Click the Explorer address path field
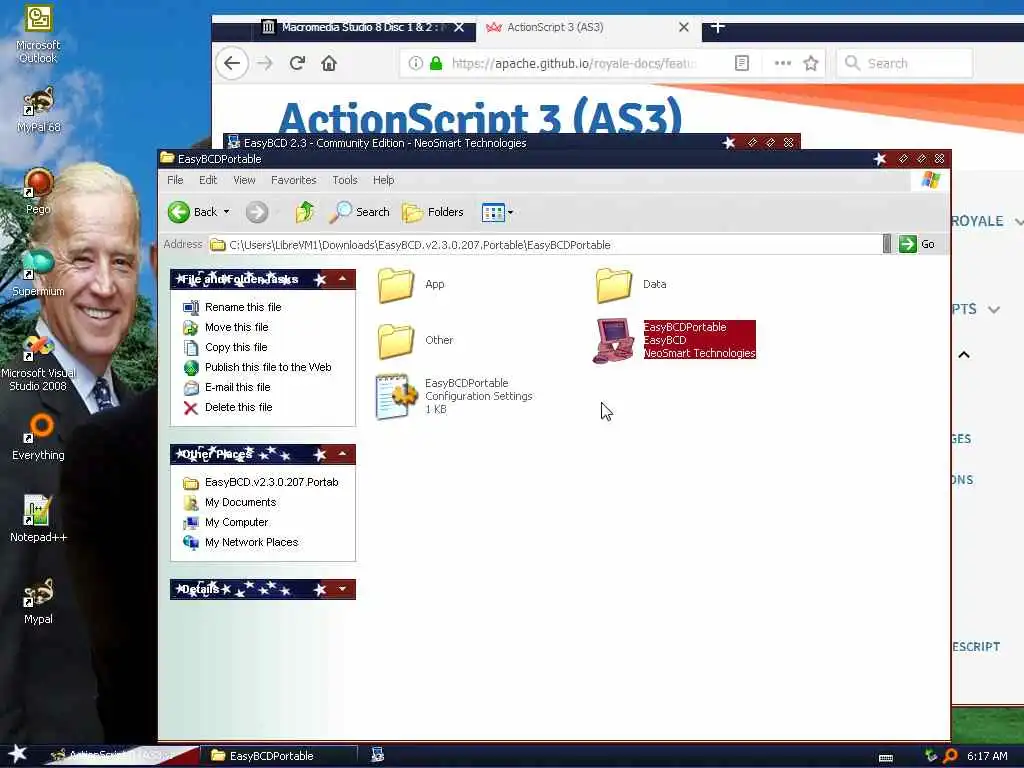1024x768 pixels. (545, 245)
